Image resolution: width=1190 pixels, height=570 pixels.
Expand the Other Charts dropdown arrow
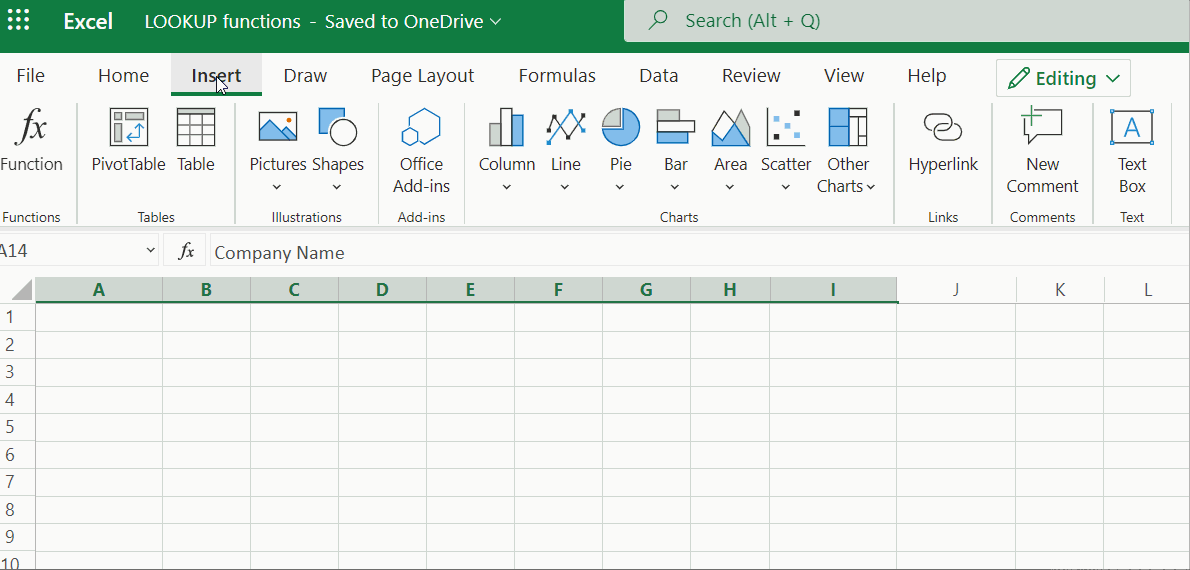tap(870, 187)
